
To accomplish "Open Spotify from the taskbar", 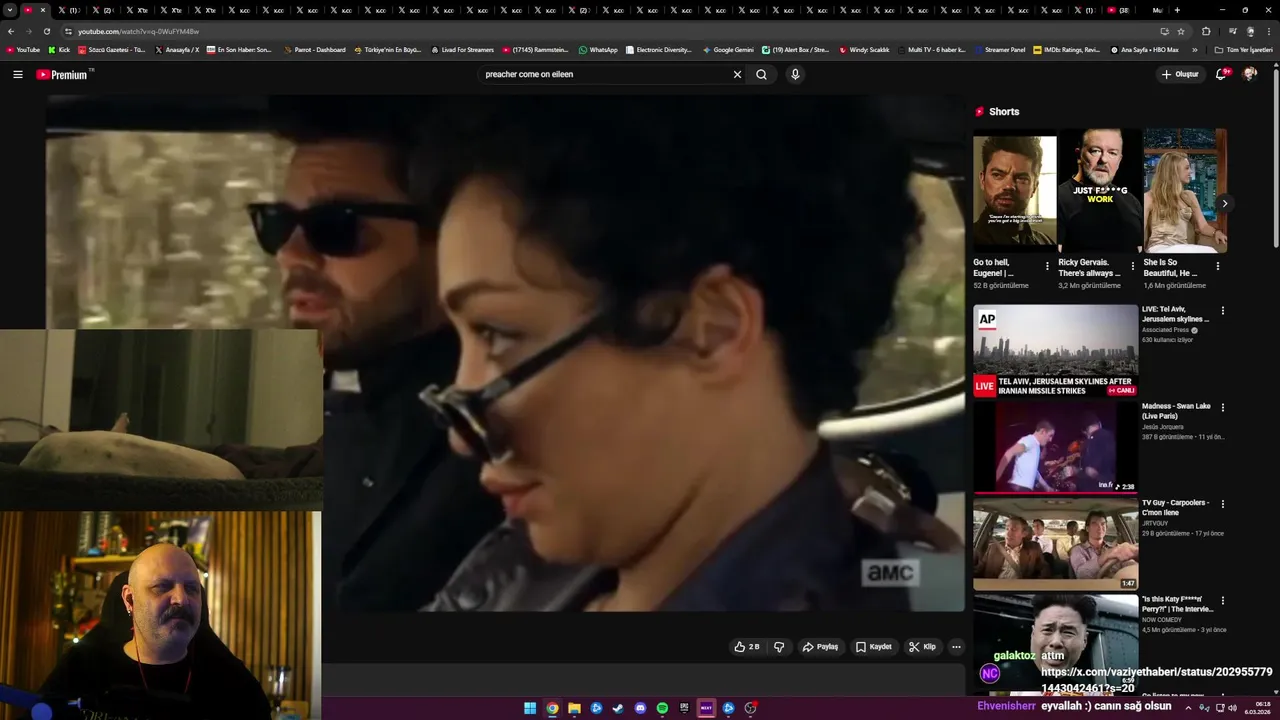I will pos(662,708).
